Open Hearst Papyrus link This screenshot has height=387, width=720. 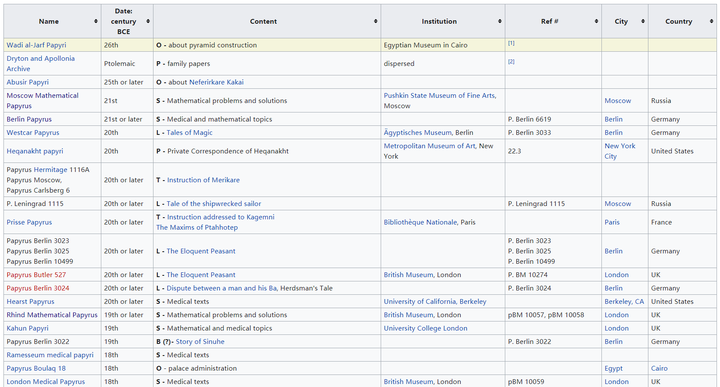30,302
